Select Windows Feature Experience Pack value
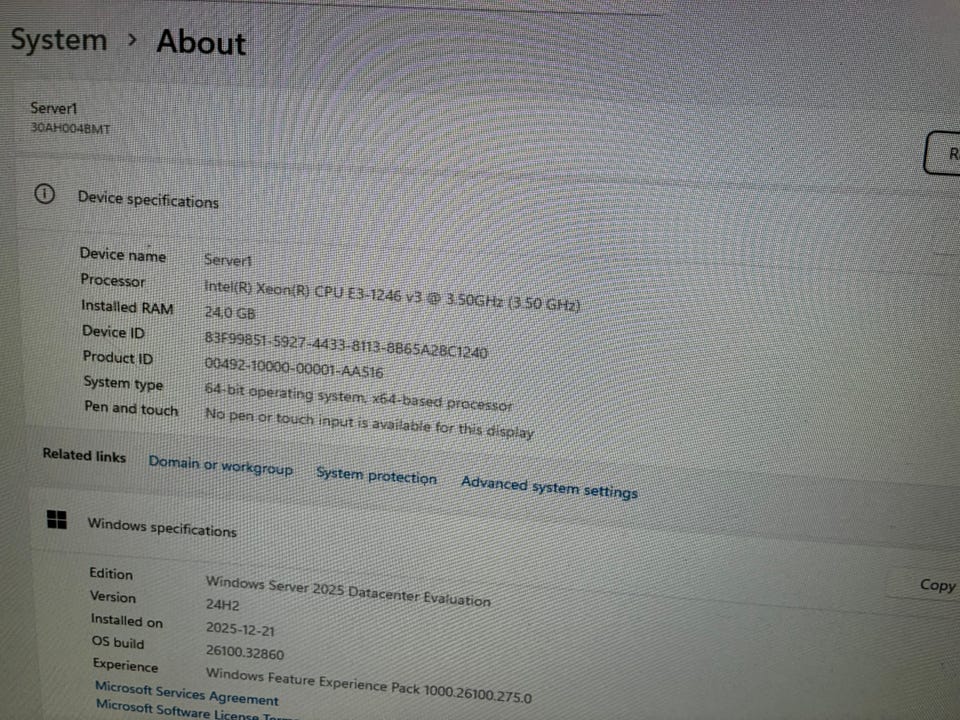 click(369, 685)
